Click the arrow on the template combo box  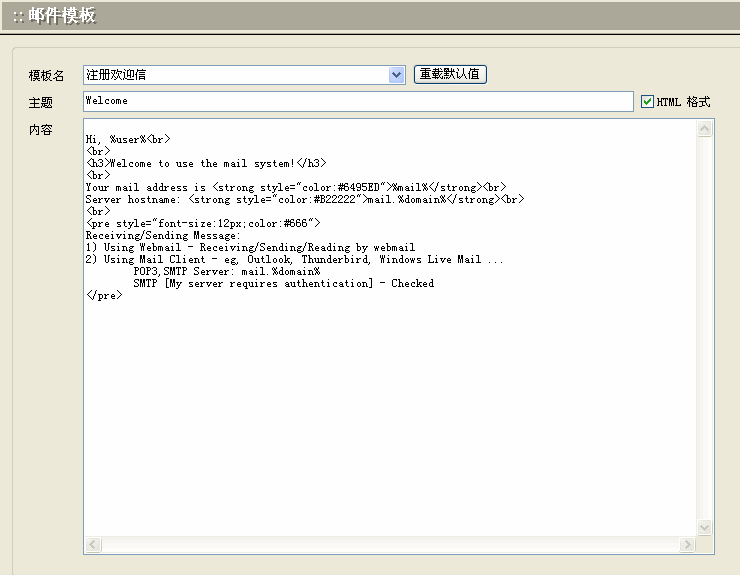point(396,75)
